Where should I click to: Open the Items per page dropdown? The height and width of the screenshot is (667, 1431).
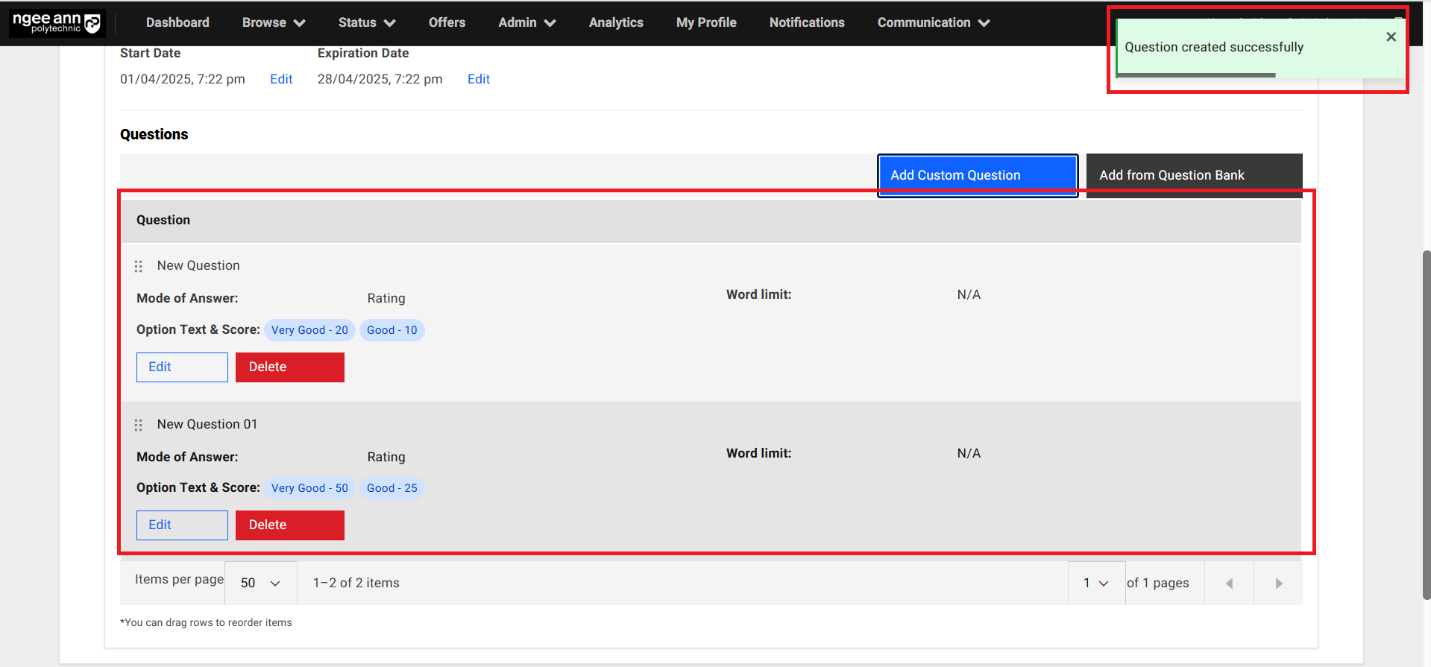260,583
